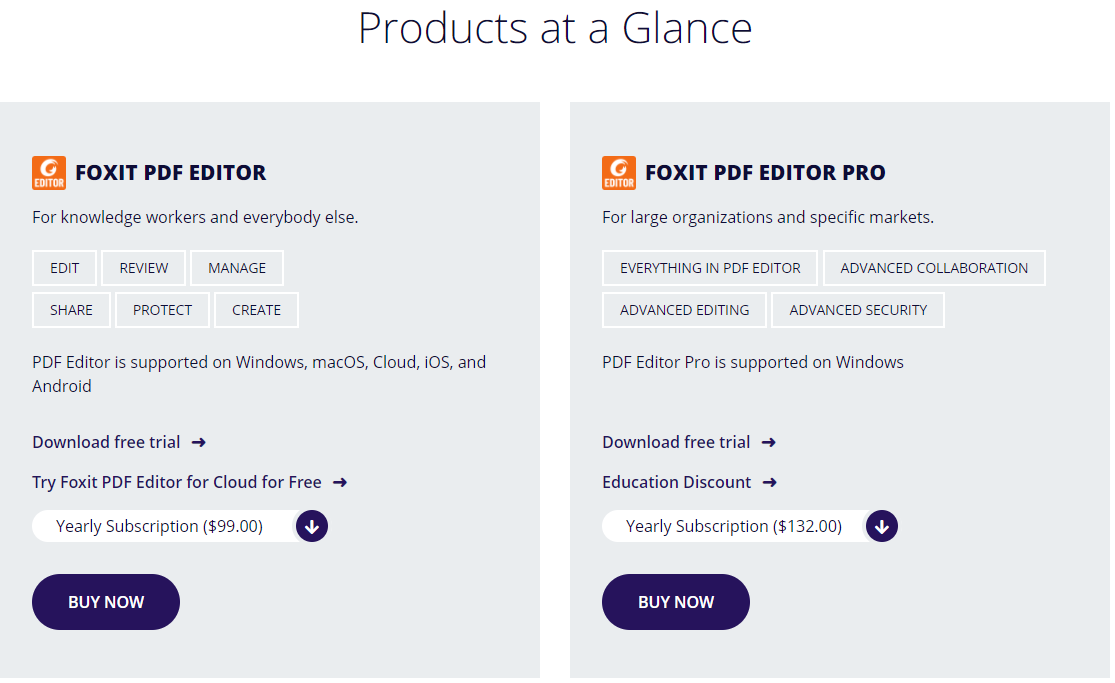Select the ADVANCED EDITING tag
Screen dimensions: 1115x683
coord(684,310)
